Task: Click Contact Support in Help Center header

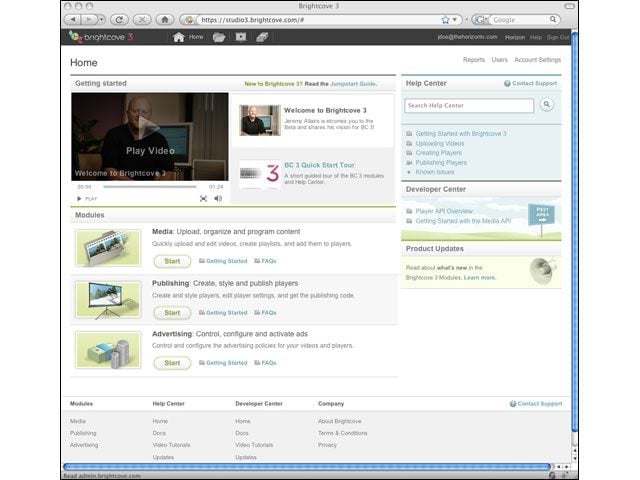Action: (531, 83)
